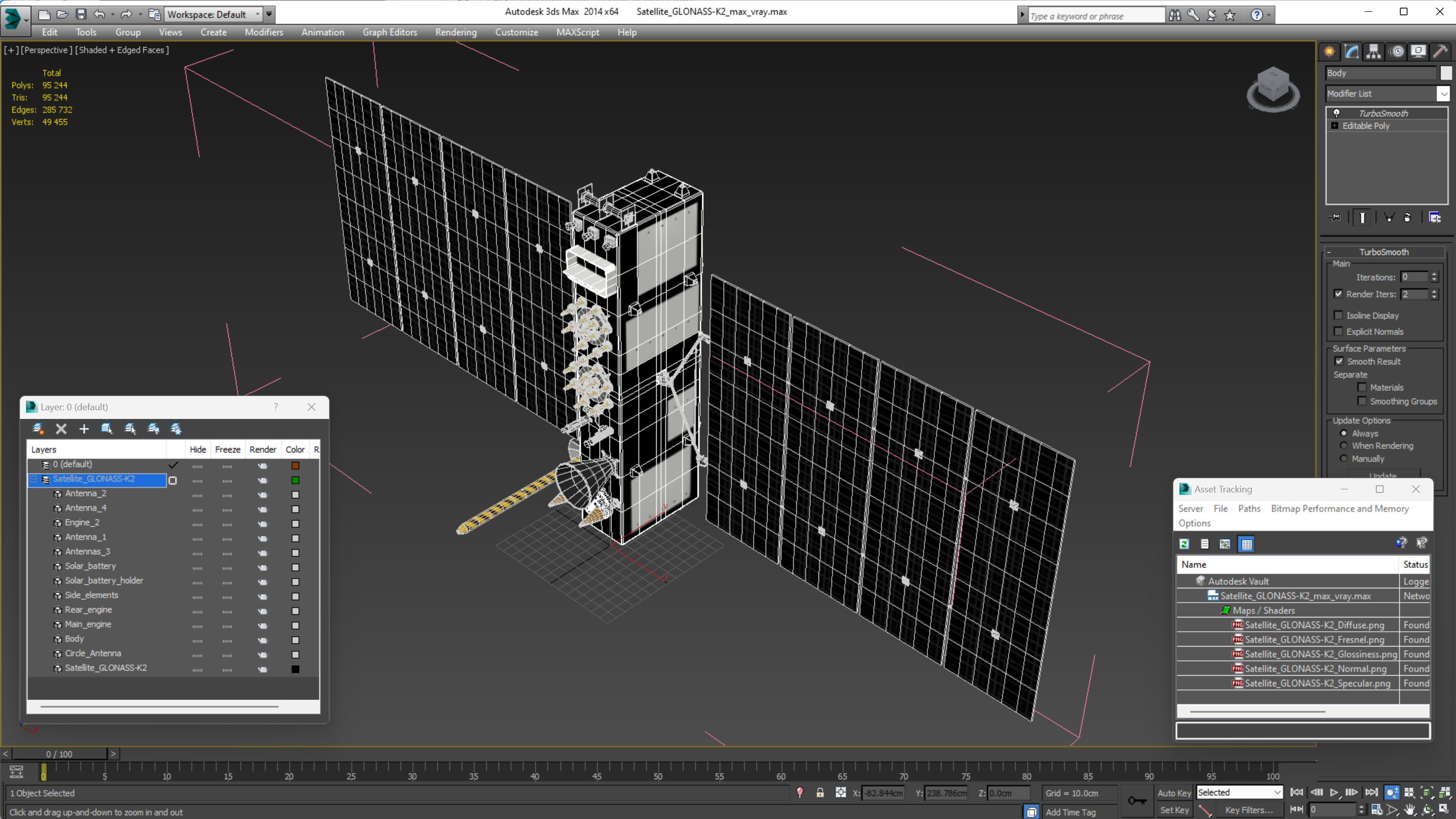Click Go to End playback icon
Viewport: 1456px width, 819px height.
[1371, 792]
